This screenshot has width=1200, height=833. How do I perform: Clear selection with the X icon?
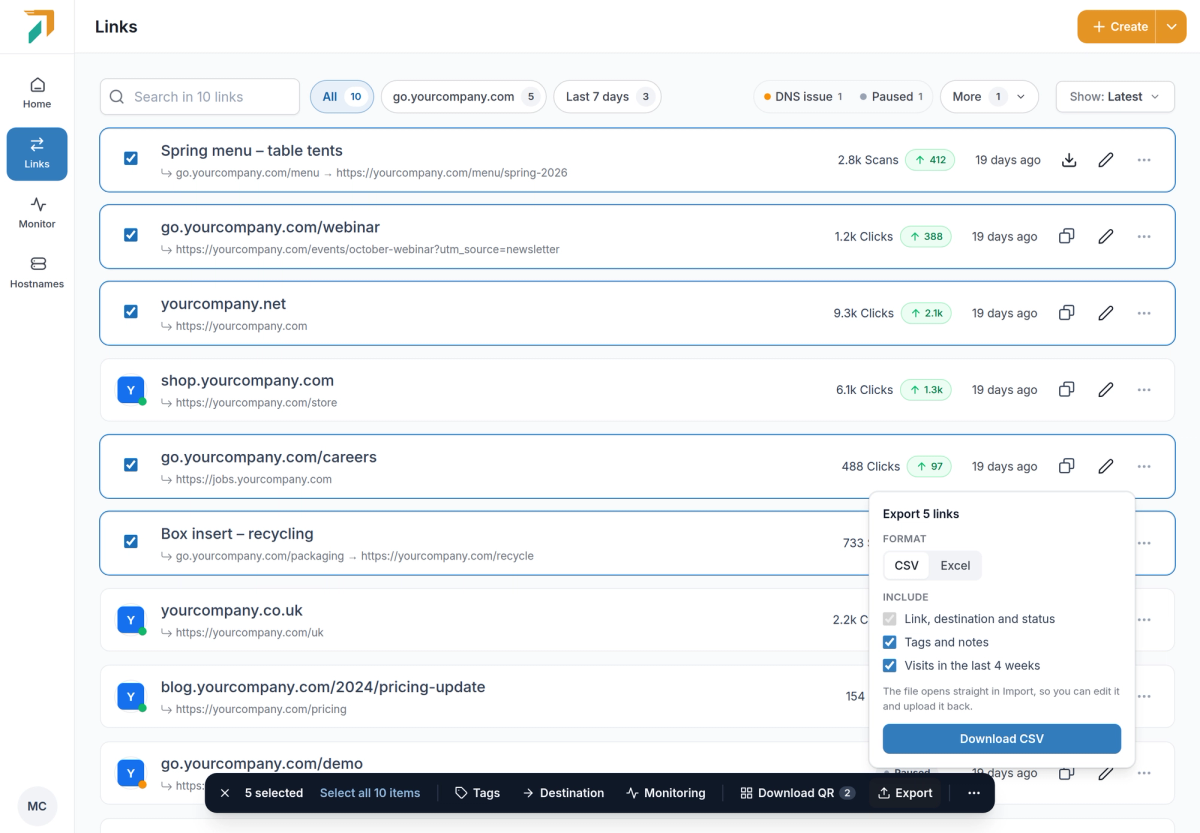pos(225,793)
